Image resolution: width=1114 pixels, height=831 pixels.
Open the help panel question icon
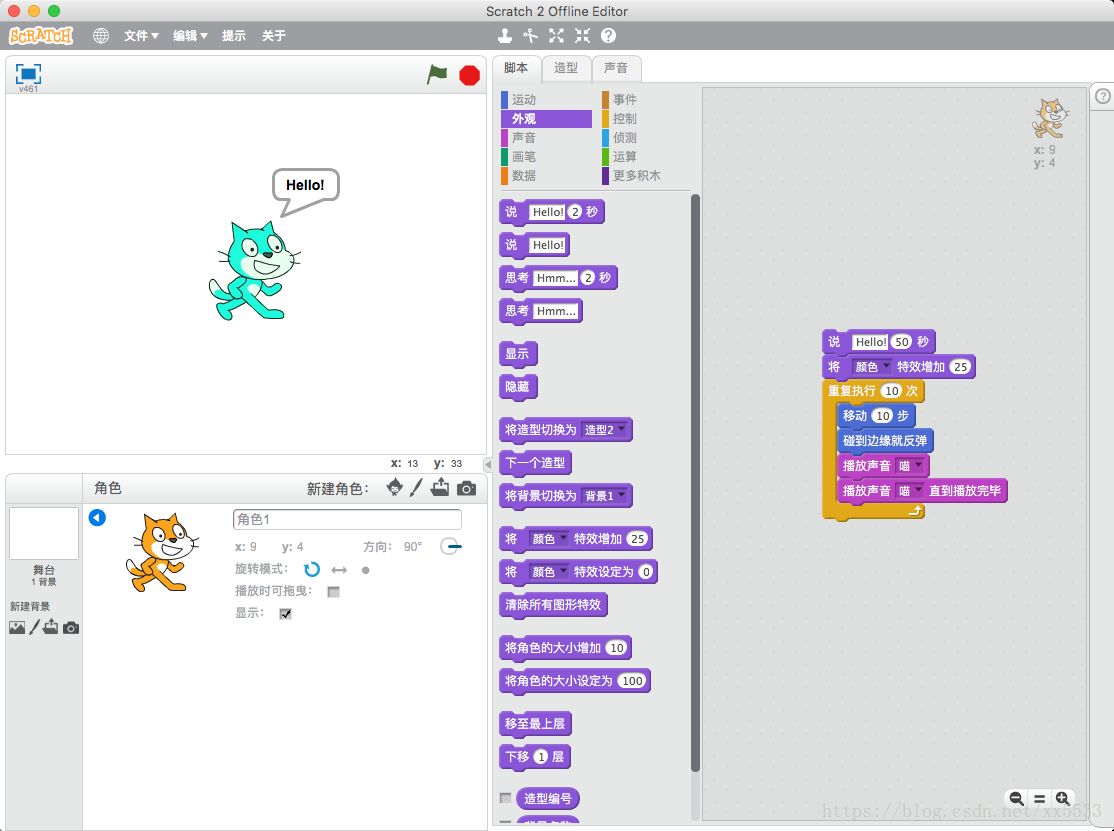[1103, 96]
